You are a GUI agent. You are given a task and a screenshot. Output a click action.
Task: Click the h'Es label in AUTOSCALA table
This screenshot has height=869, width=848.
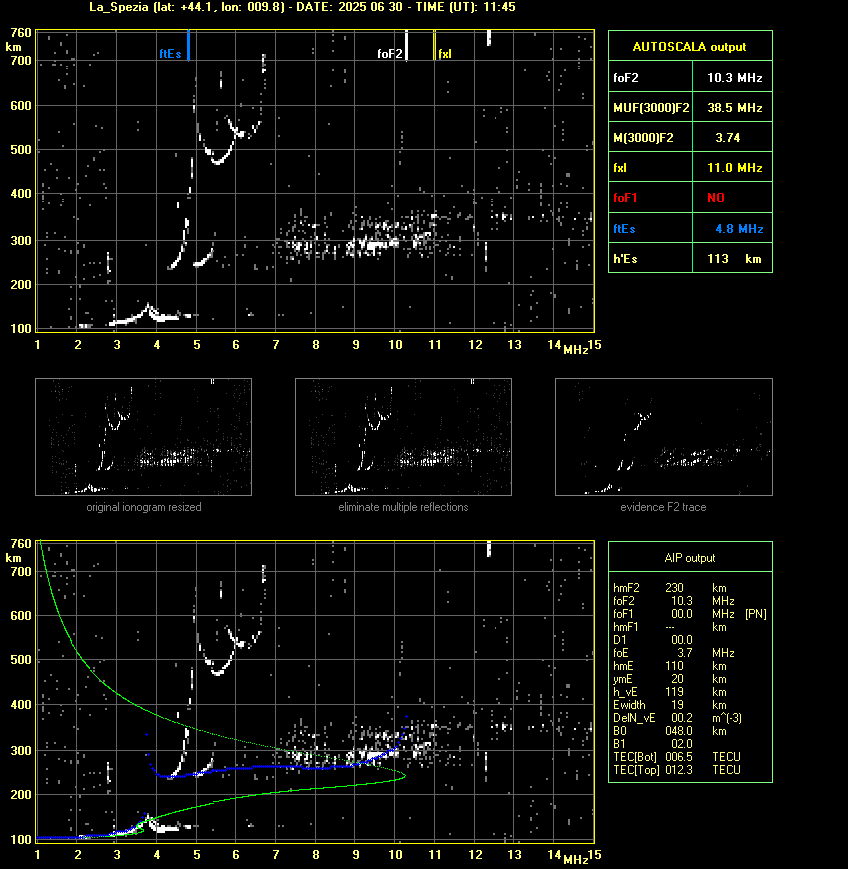click(x=625, y=259)
